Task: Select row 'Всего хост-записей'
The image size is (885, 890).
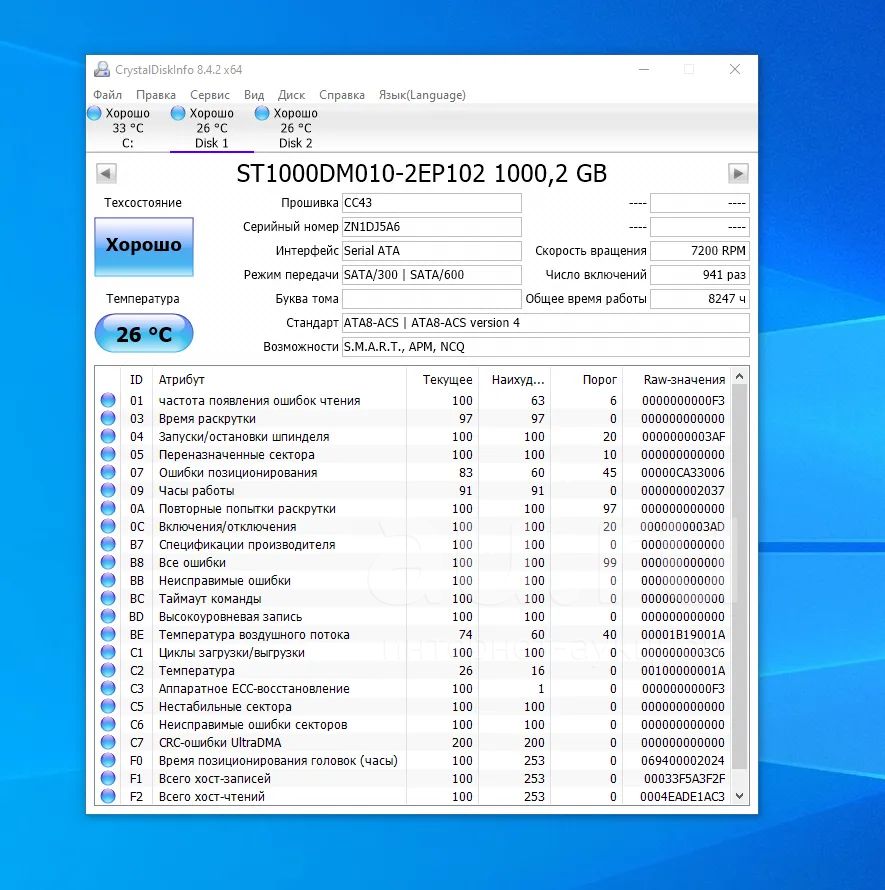Action: [413, 778]
